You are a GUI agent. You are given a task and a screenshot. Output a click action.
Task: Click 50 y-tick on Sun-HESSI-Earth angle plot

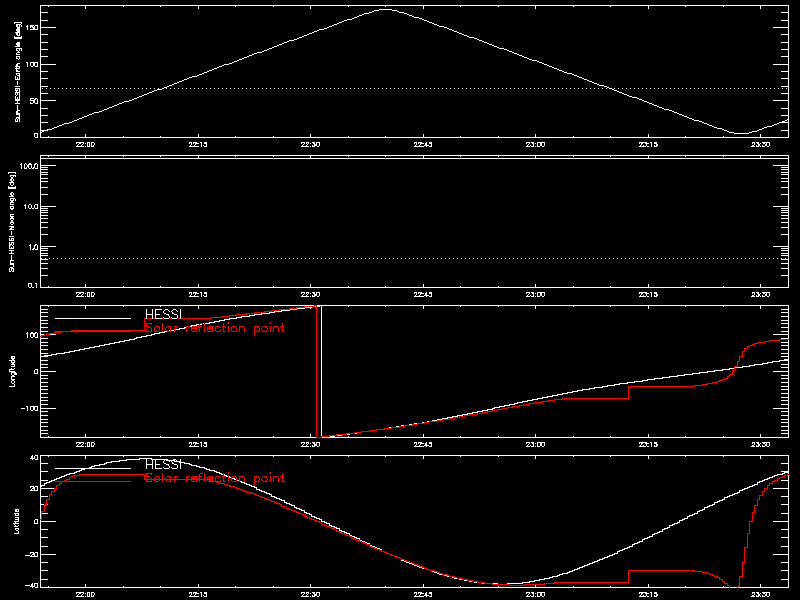pyautogui.click(x=34, y=101)
